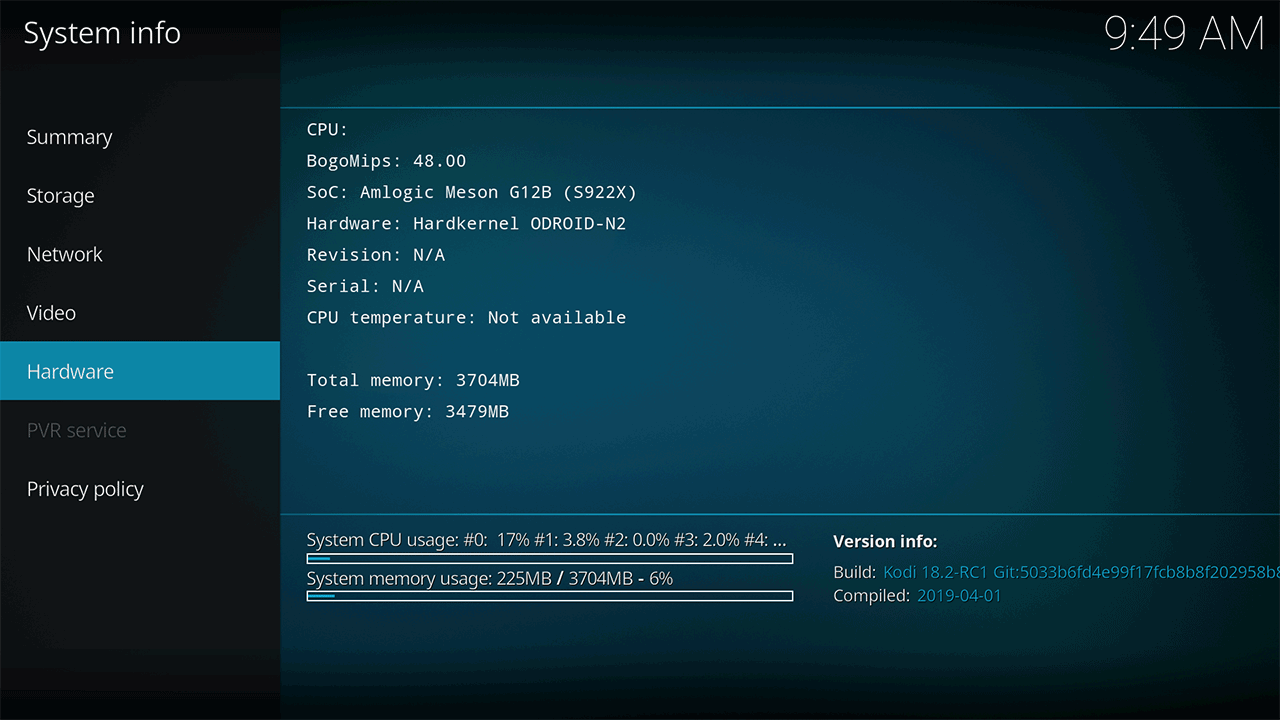The image size is (1280, 720).
Task: Click the System CPU usage progress bar
Action: (549, 559)
